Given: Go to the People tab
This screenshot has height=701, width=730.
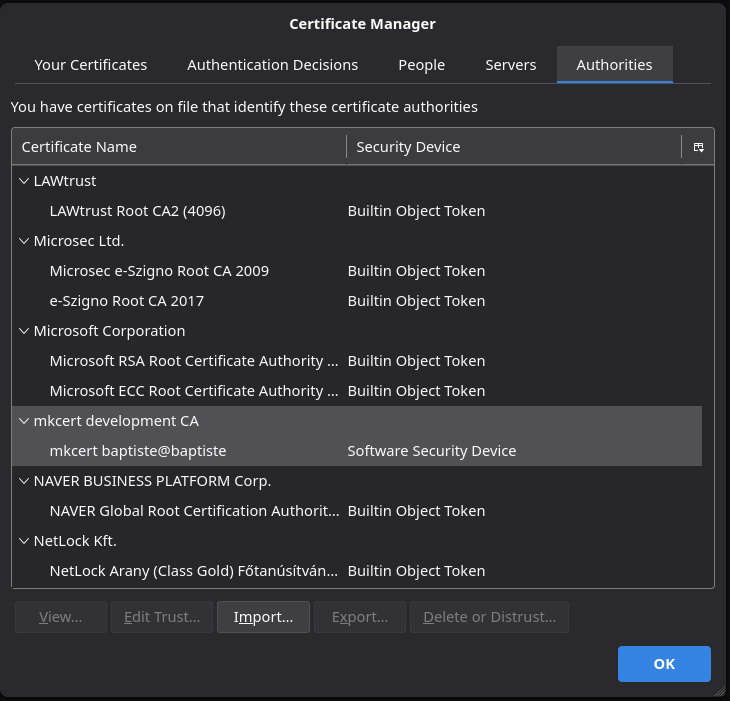Looking at the screenshot, I should [421, 65].
